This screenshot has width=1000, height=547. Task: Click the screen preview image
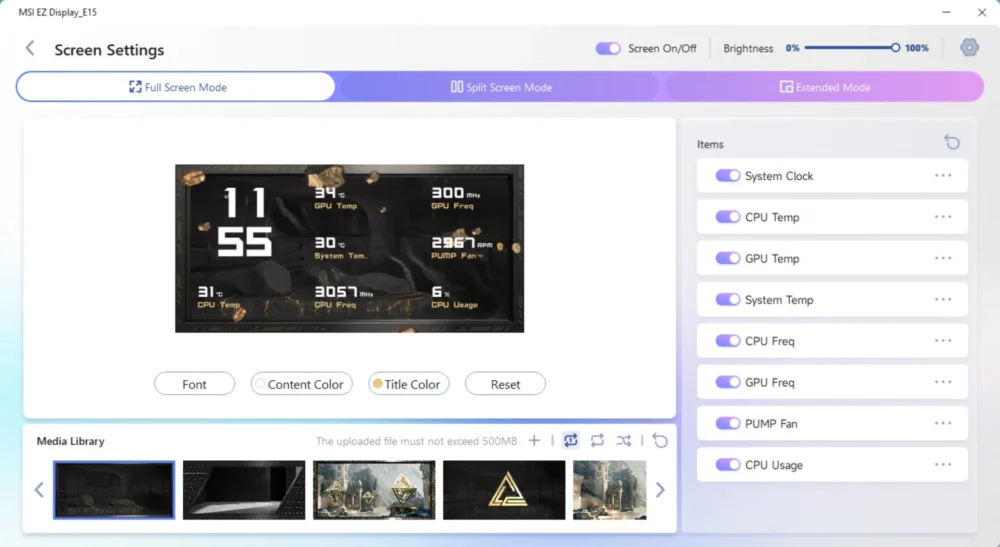pos(349,248)
